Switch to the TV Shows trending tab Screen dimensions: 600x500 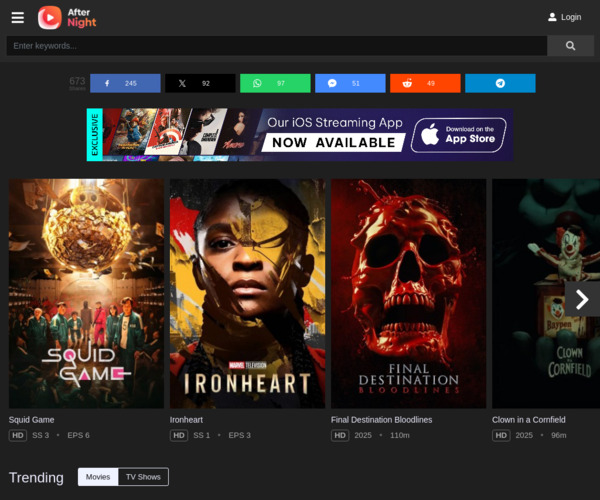click(x=143, y=477)
